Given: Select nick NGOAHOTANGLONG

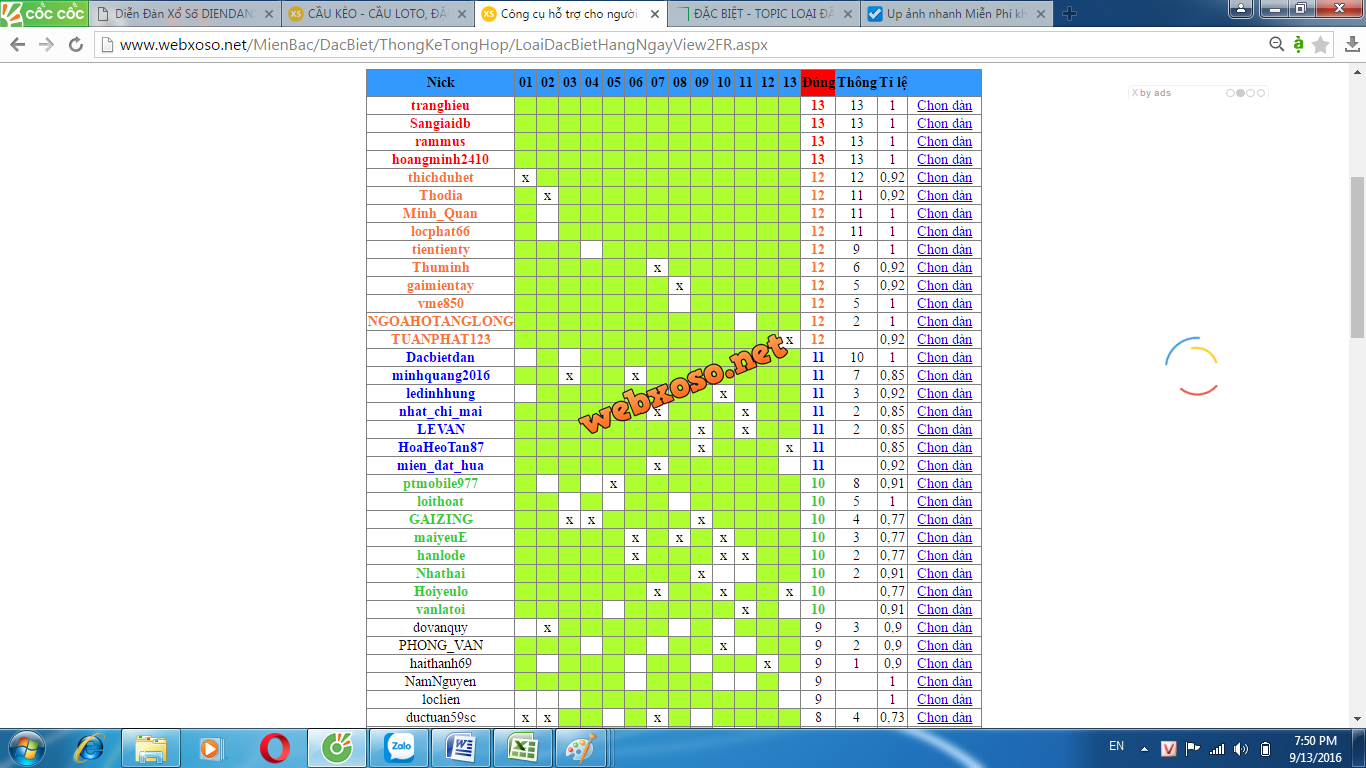Looking at the screenshot, I should click(440, 321).
